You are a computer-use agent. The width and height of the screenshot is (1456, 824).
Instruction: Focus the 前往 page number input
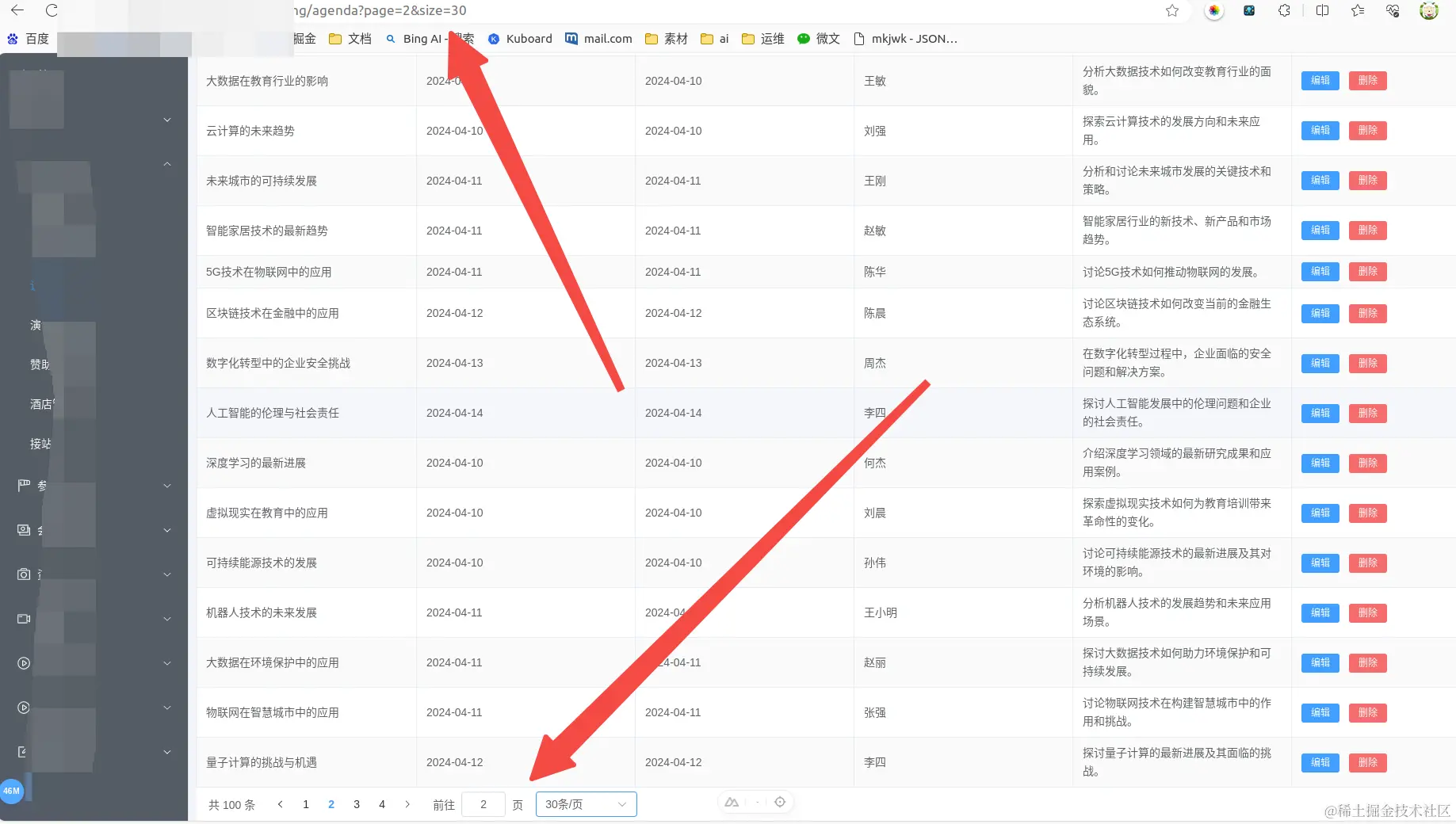483,804
